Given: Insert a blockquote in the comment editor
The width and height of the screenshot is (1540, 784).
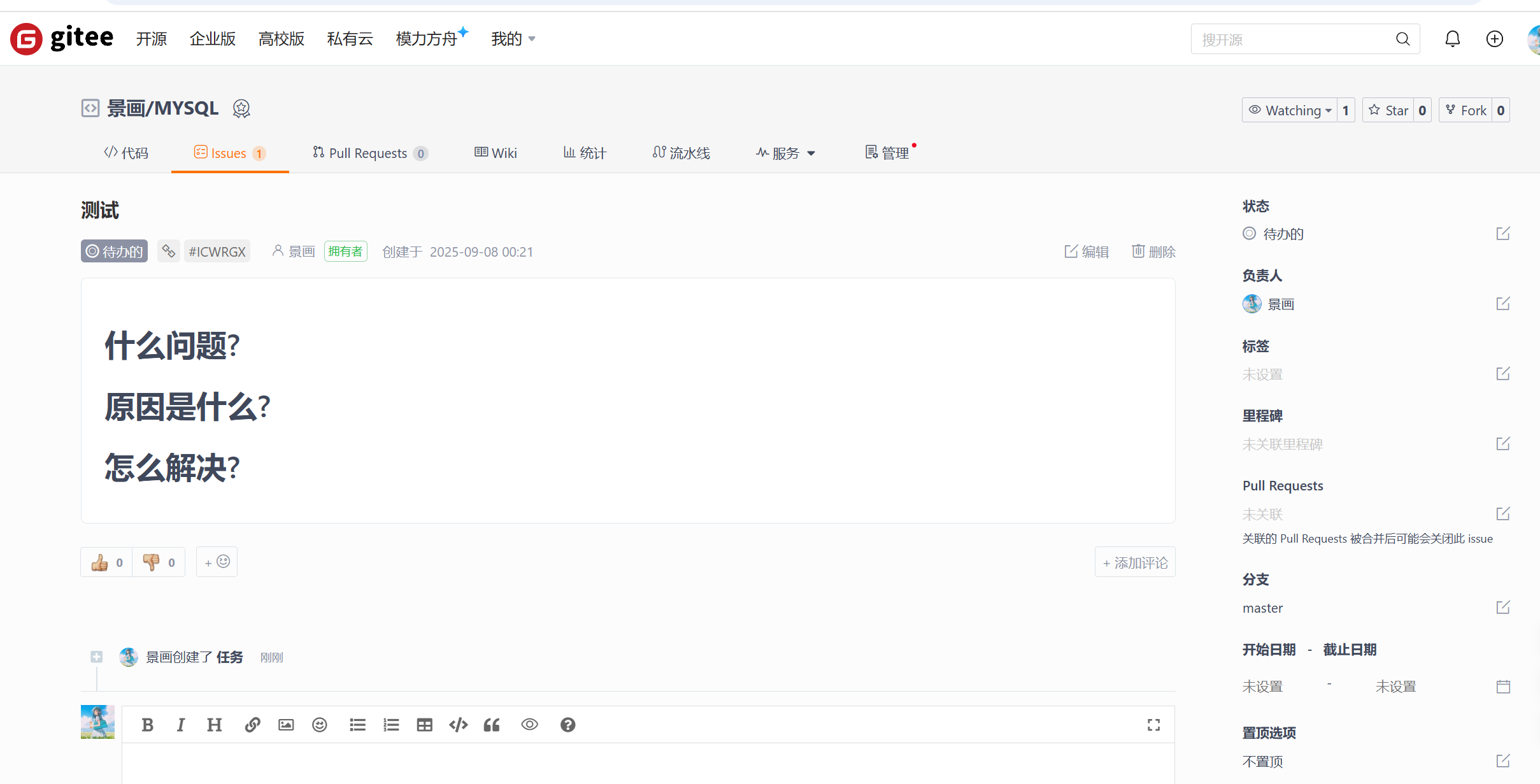Looking at the screenshot, I should coord(491,725).
